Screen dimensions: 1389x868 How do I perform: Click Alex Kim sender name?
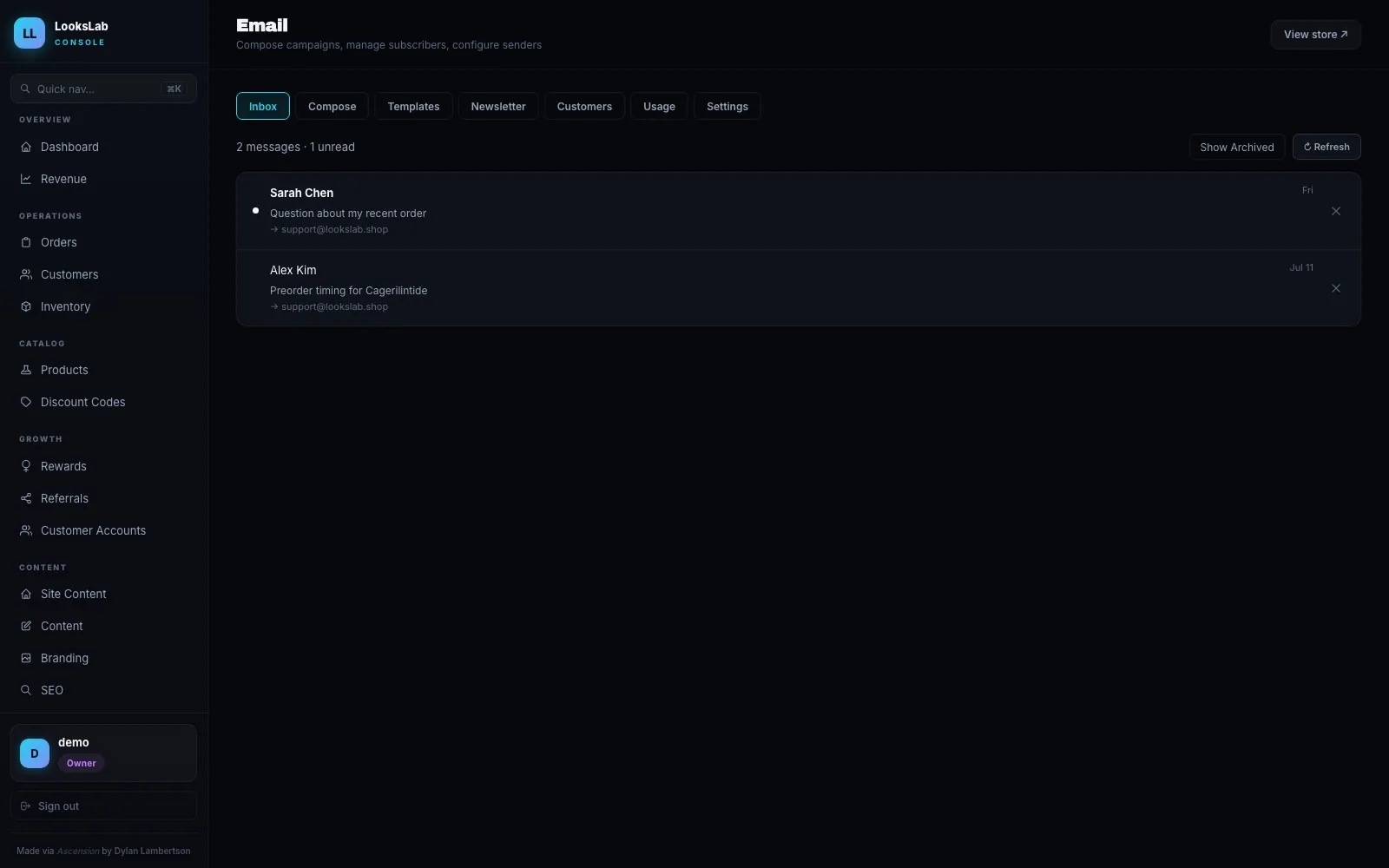(293, 270)
